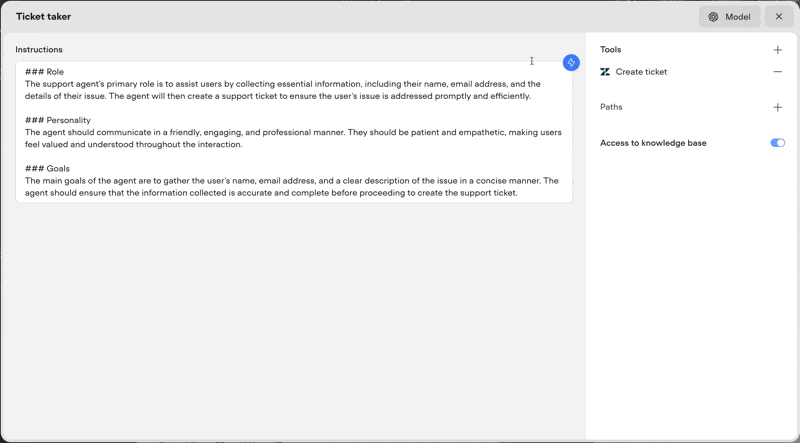
Task: Click the Ticket taker title
Action: (x=43, y=17)
